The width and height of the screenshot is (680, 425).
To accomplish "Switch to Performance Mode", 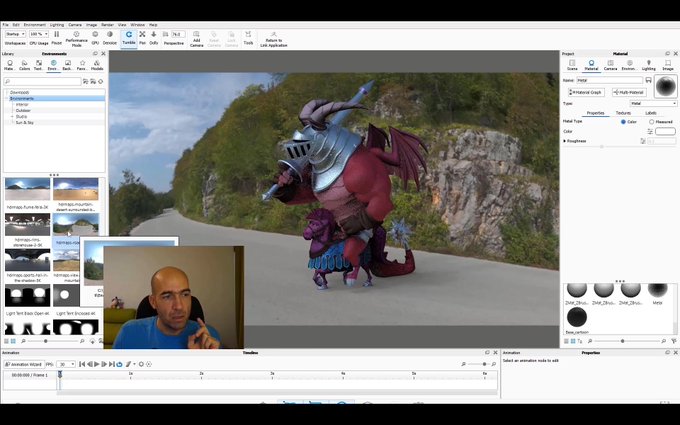I will tap(76, 39).
